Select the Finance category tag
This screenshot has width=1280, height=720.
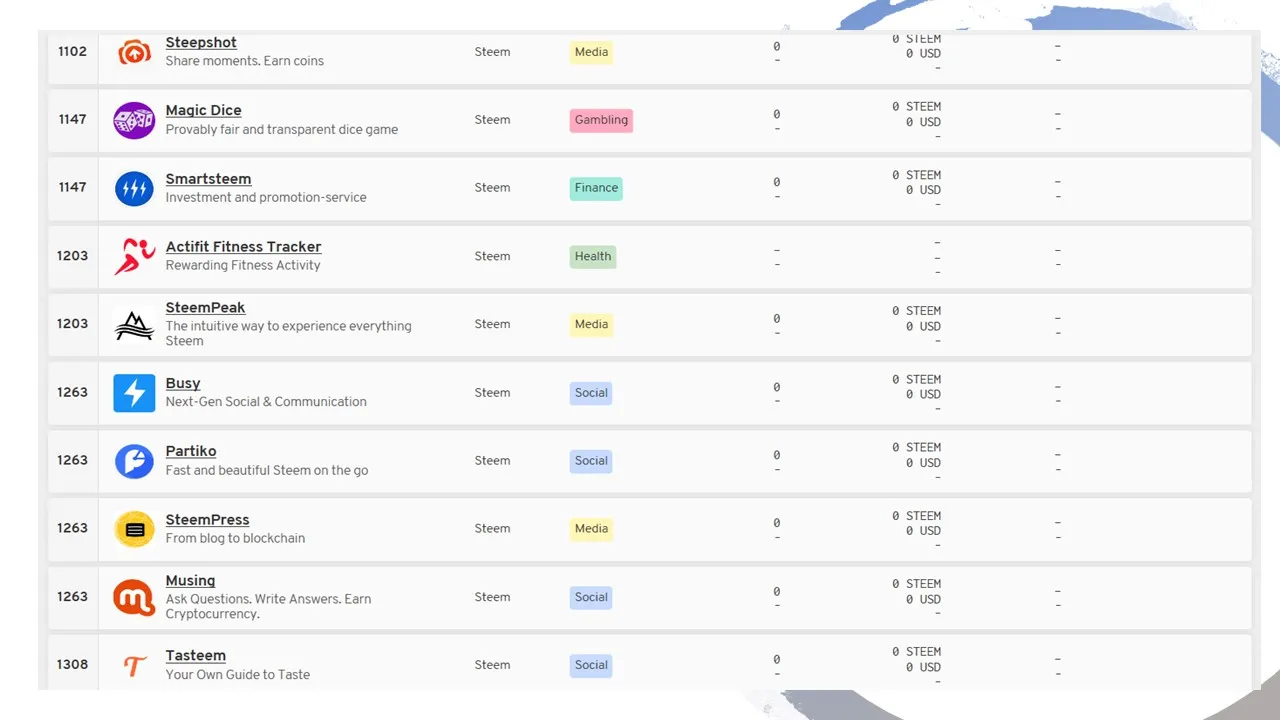click(x=596, y=188)
